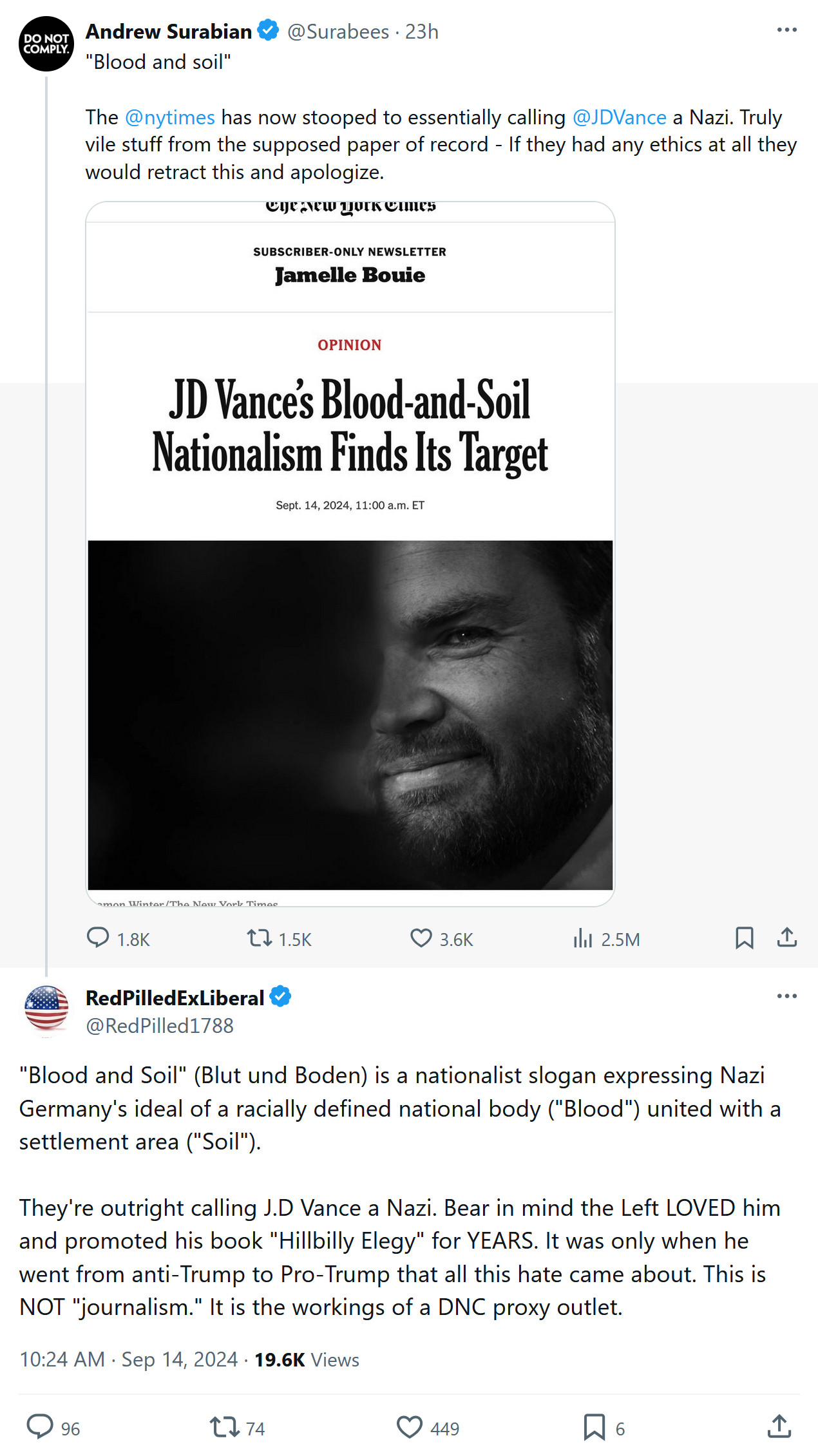Viewport: 818px width, 1456px height.
Task: Bookmark RedPilledExLiberal's post
Action: [594, 1426]
